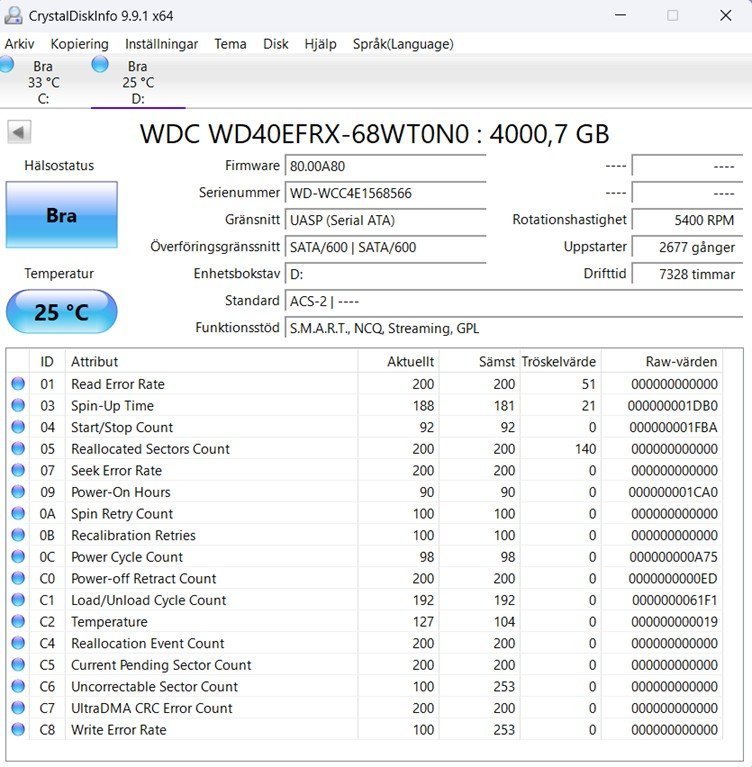Open the Arkiv menu

pos(20,44)
